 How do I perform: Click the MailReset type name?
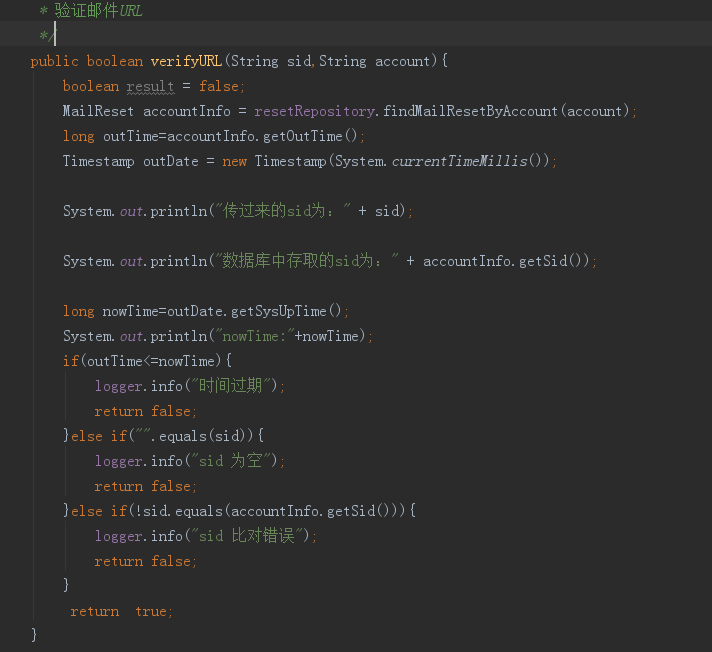(x=98, y=111)
